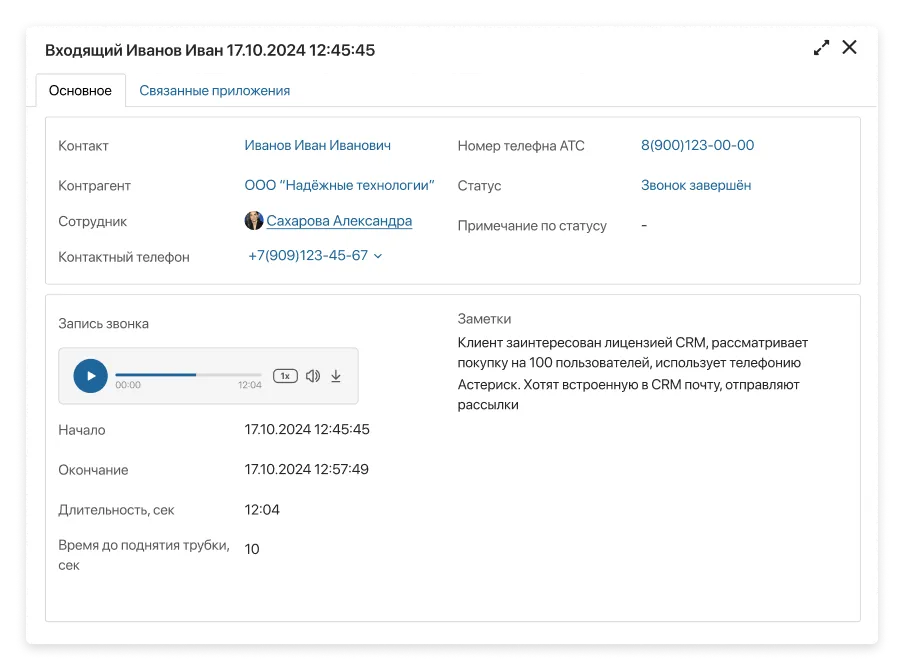Mute the call recording volume

tap(312, 376)
